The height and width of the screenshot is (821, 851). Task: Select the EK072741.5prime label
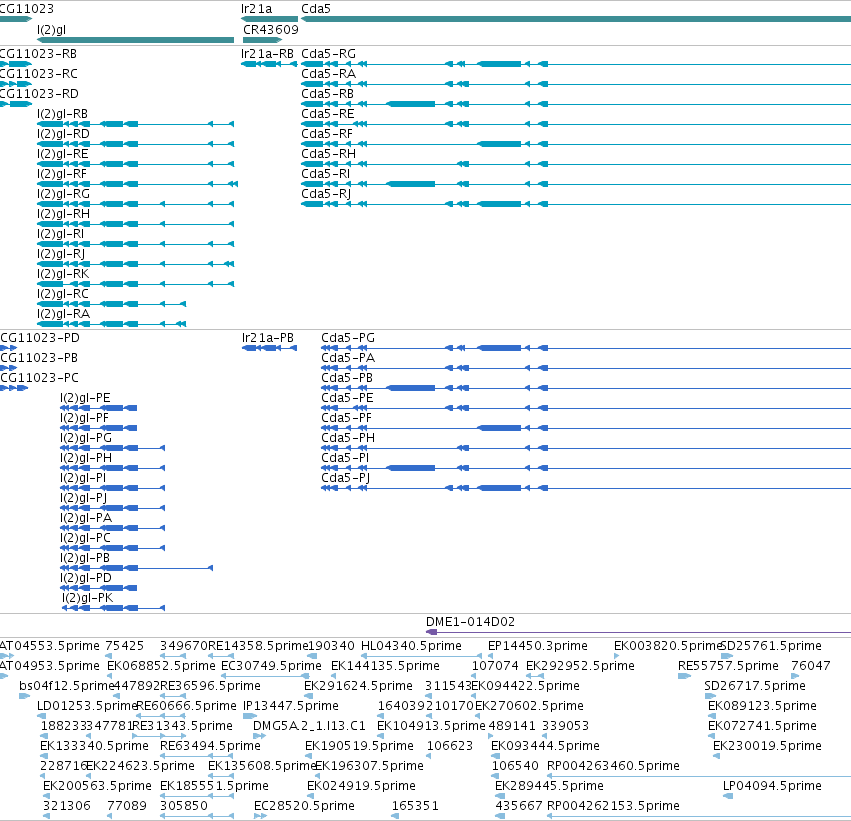coord(762,726)
